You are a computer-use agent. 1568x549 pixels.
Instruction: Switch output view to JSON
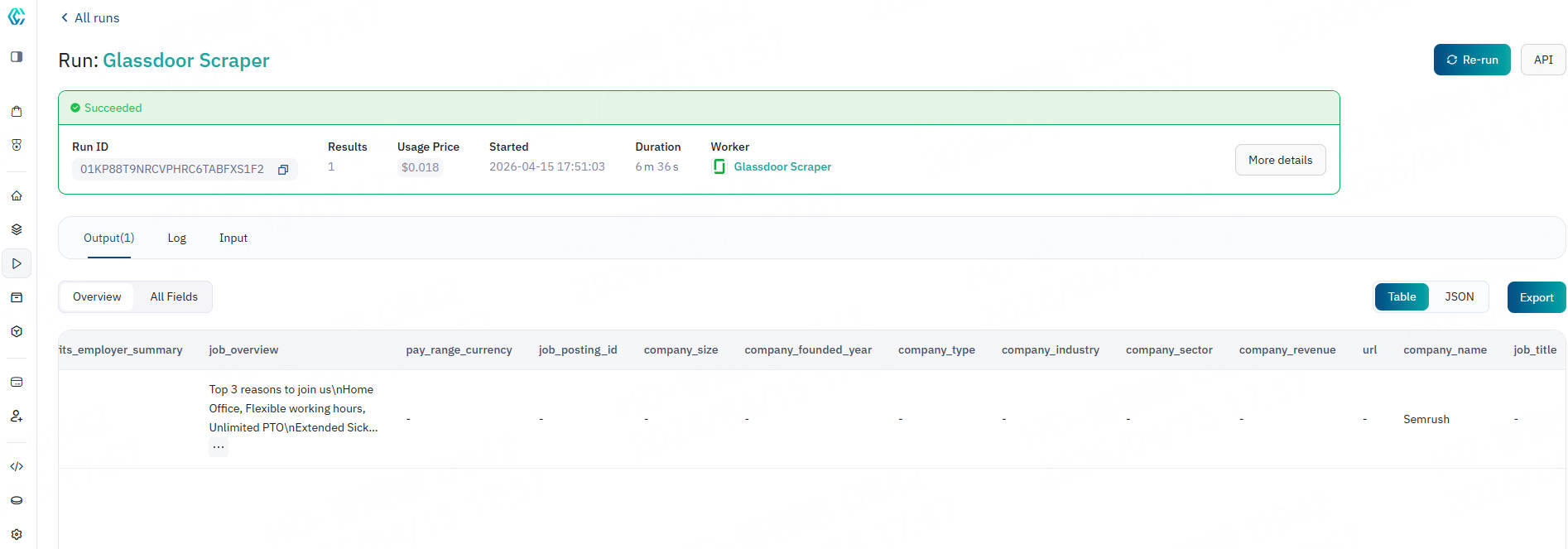pyautogui.click(x=1459, y=296)
